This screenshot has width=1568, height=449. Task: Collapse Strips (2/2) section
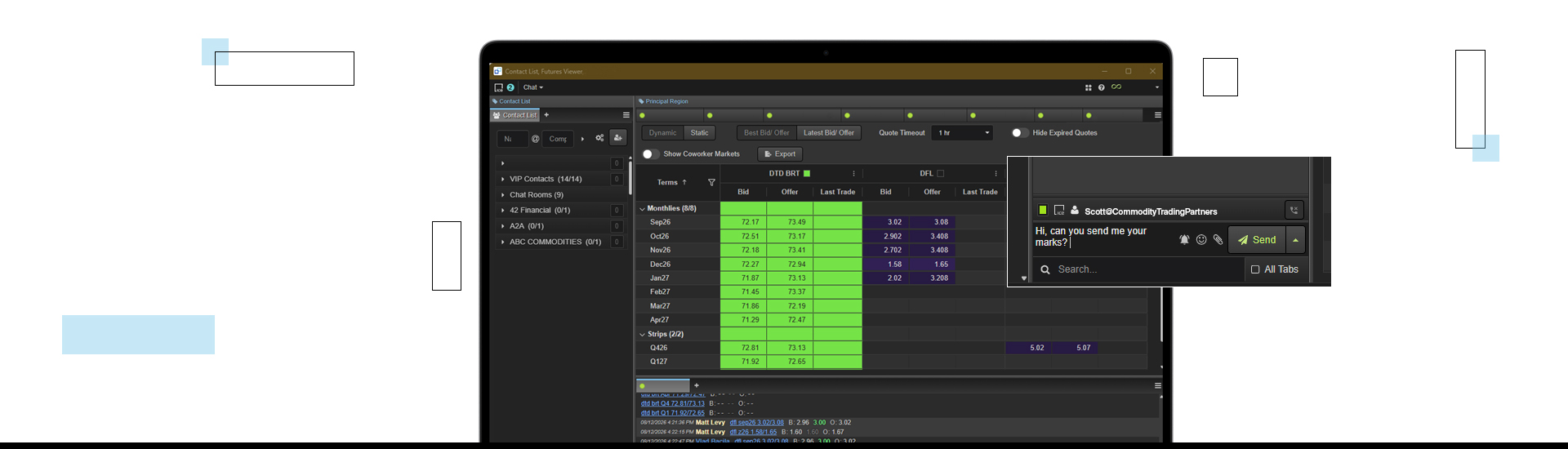(642, 335)
